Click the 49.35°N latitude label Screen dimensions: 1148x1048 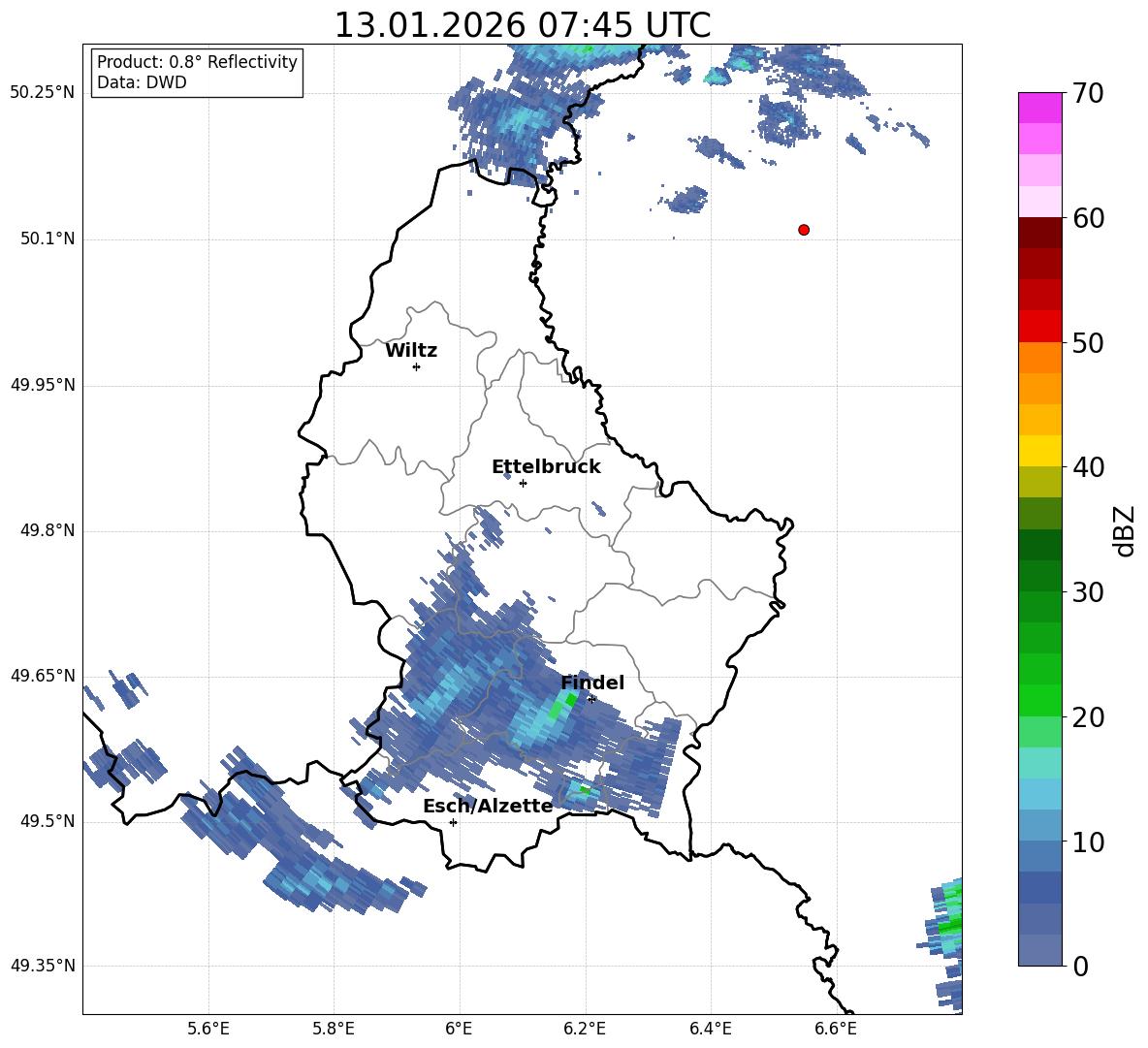click(43, 966)
